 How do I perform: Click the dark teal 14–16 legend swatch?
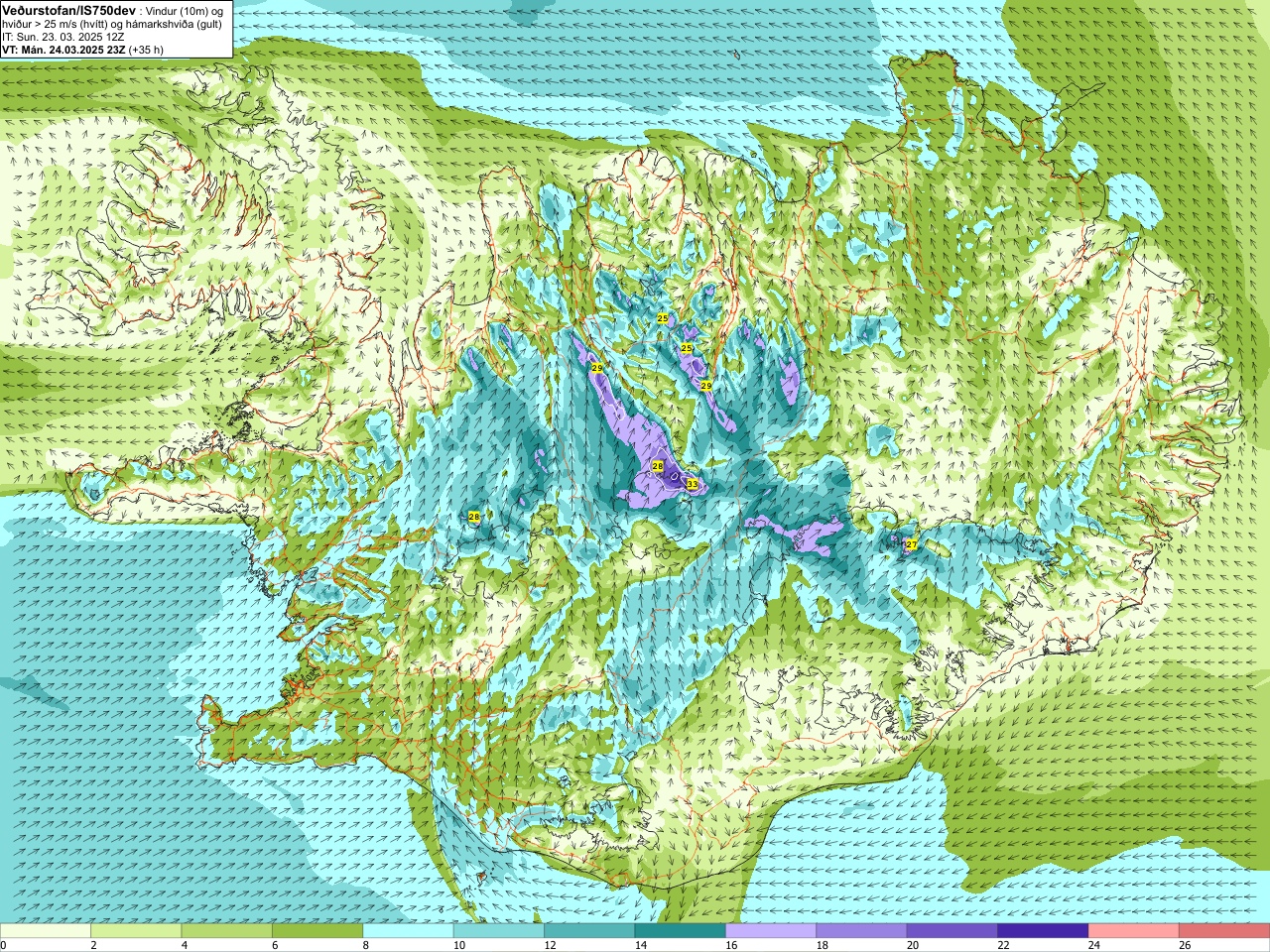pyautogui.click(x=681, y=930)
